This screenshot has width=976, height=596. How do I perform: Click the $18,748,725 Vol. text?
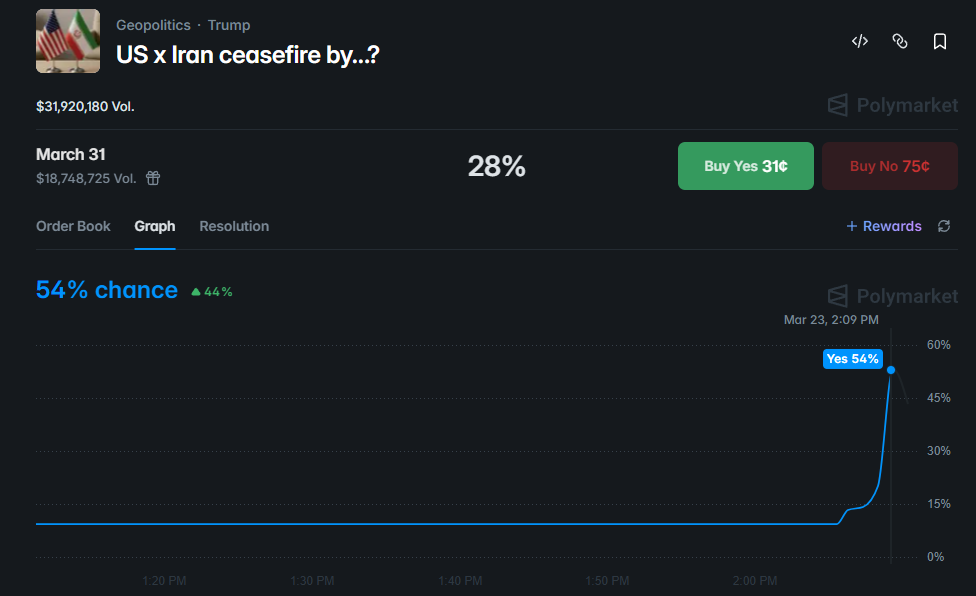86,179
